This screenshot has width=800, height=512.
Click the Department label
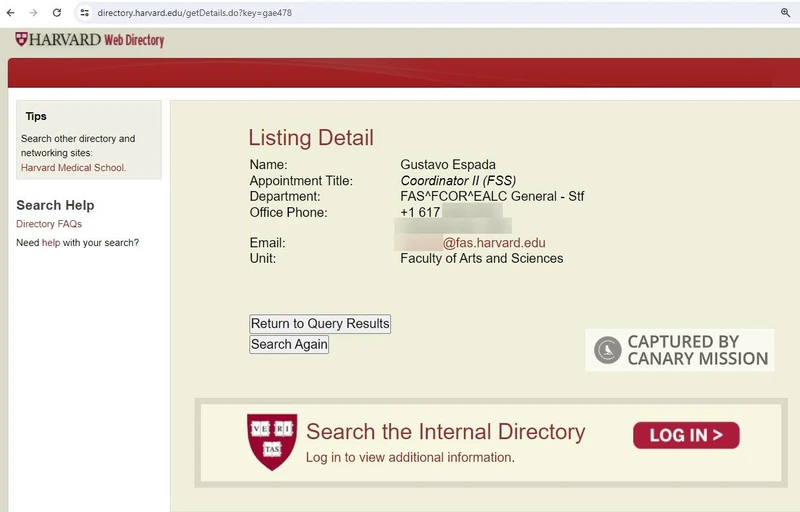click(285, 196)
